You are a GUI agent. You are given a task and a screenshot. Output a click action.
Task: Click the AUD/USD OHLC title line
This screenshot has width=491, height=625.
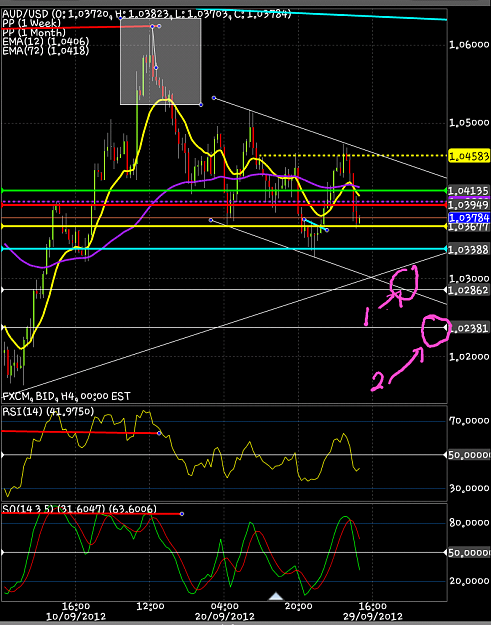coord(147,14)
